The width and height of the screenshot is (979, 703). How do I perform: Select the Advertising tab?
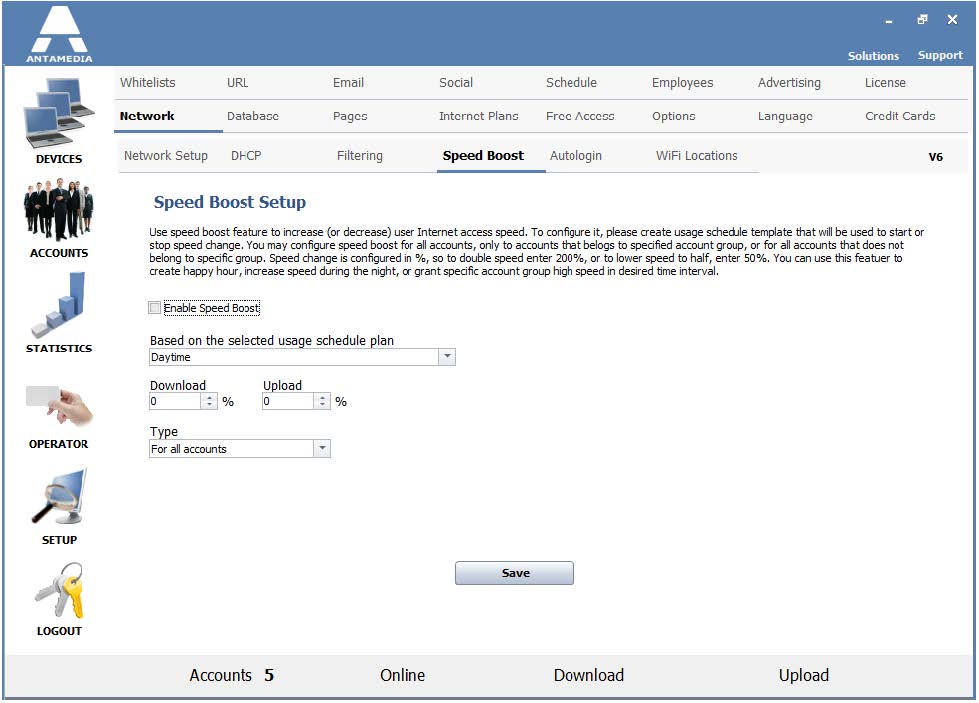click(x=789, y=82)
